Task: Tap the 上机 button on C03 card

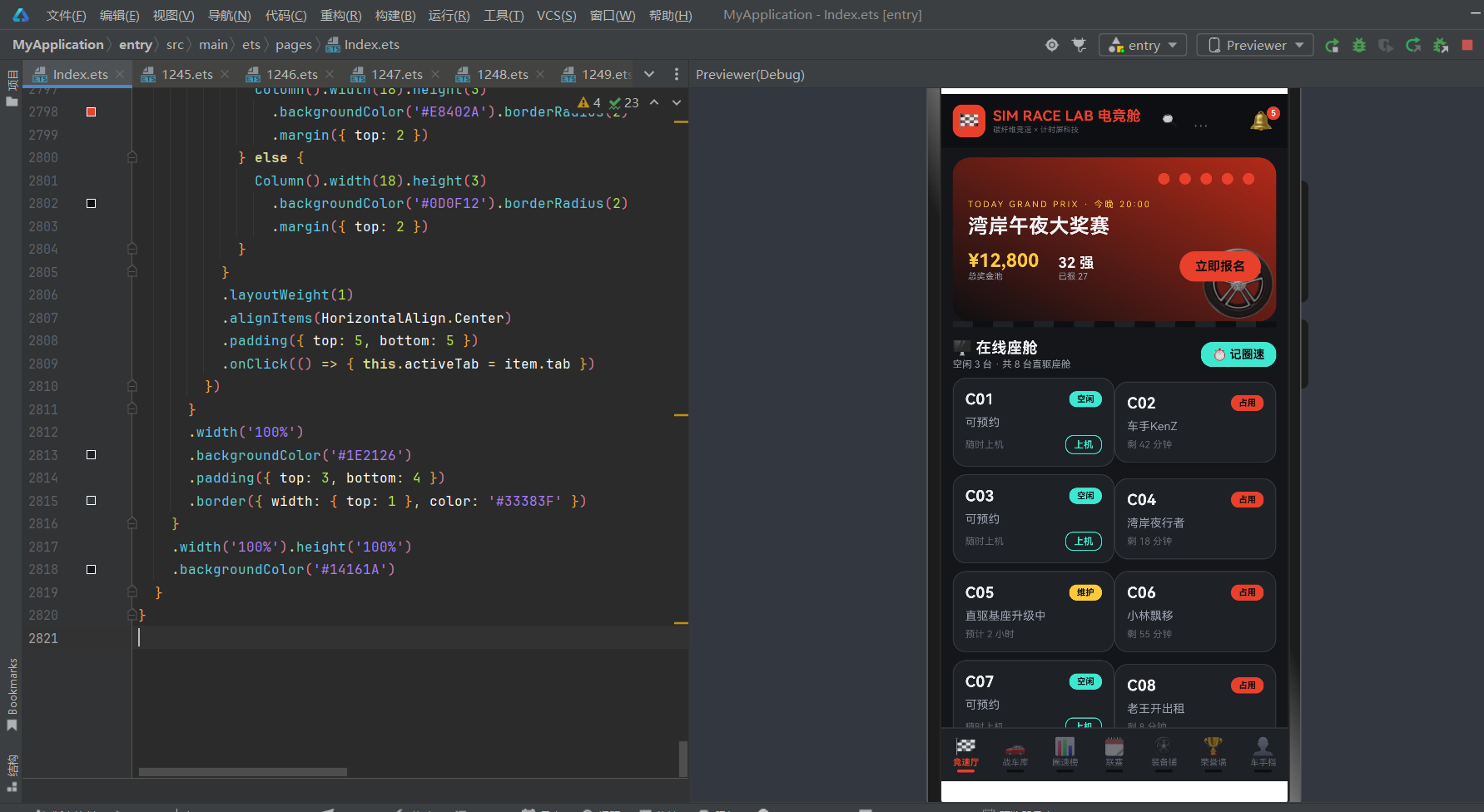Action: point(1084,541)
